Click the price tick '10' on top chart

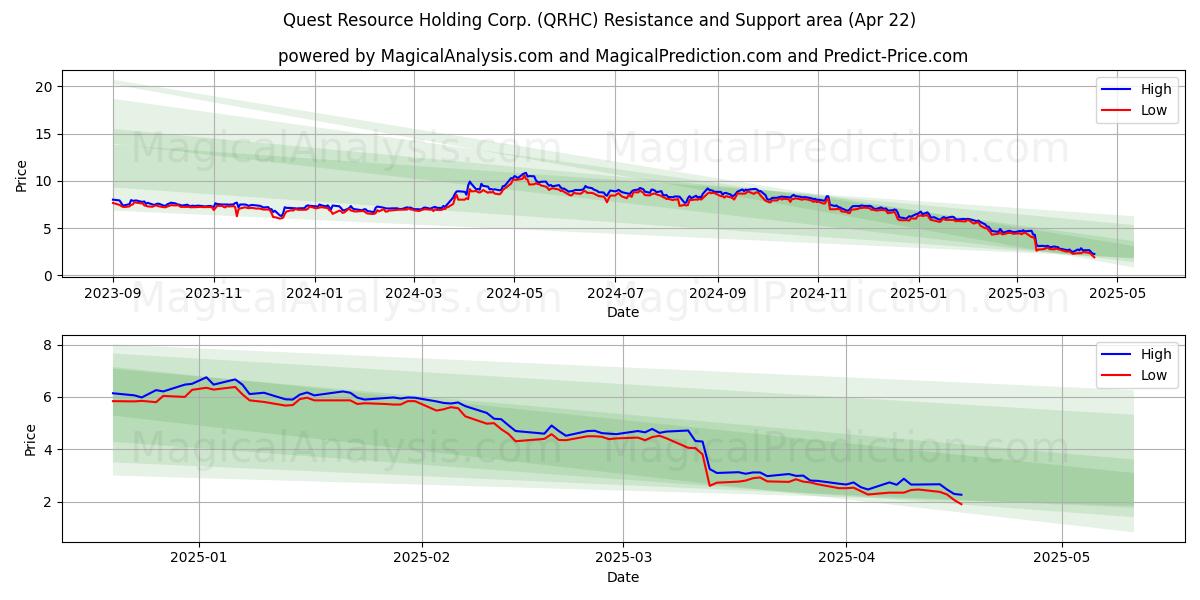tap(43, 181)
